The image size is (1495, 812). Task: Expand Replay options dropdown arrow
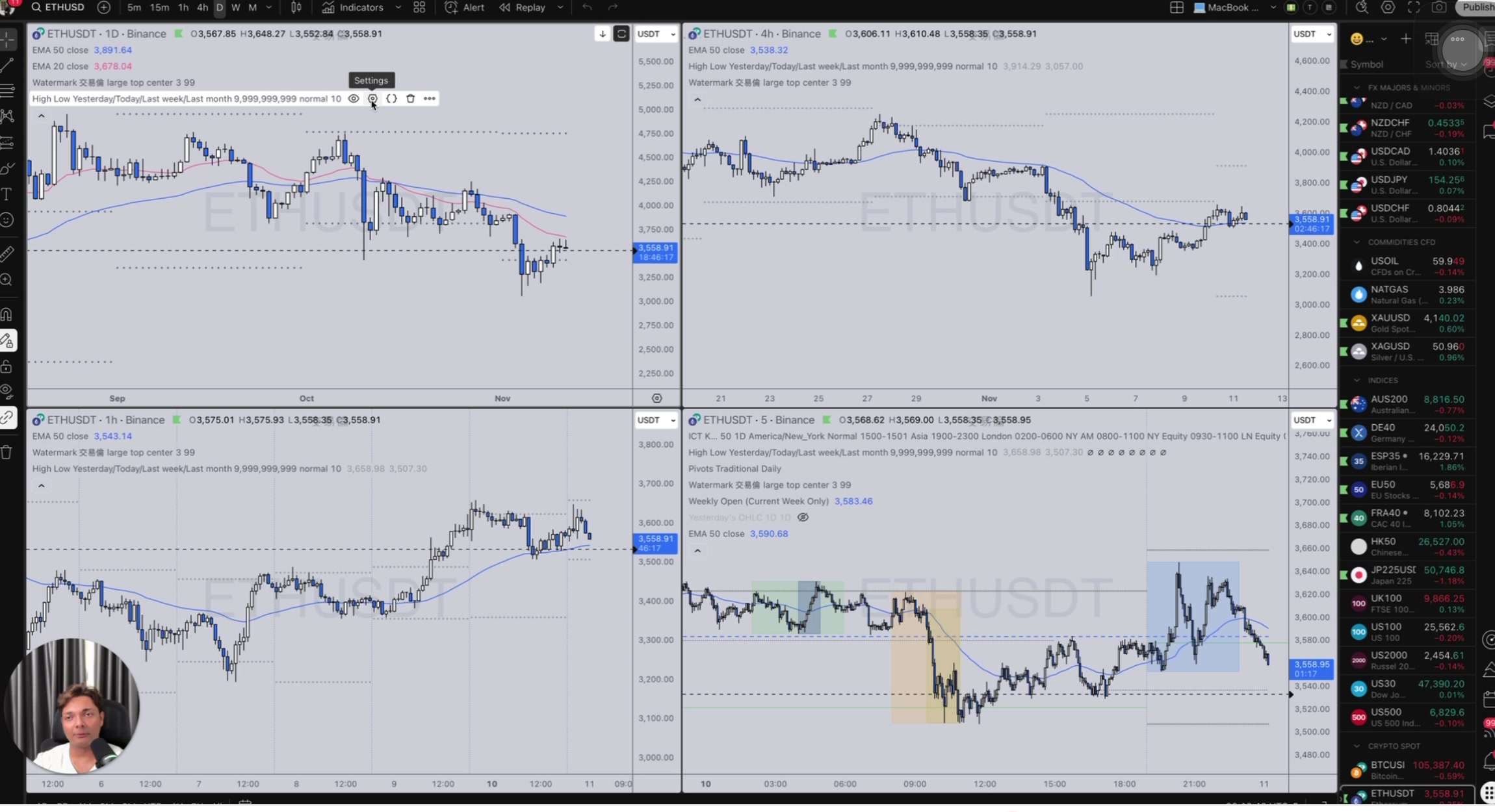560,8
